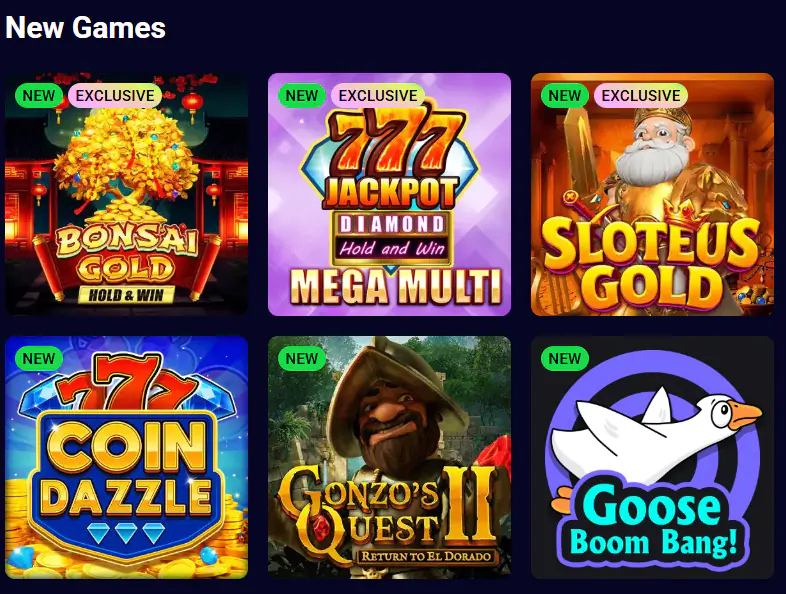Open the Bonsai Gold Hold & Win game
Viewport: 786px width, 594px height.
(x=126, y=194)
